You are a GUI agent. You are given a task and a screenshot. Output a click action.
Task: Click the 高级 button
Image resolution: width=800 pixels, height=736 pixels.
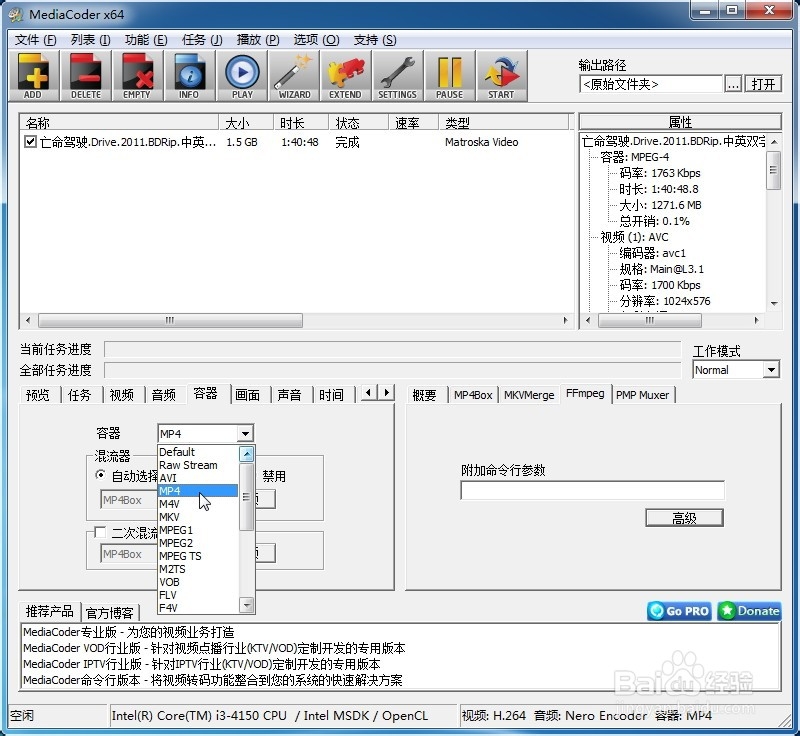coord(684,518)
